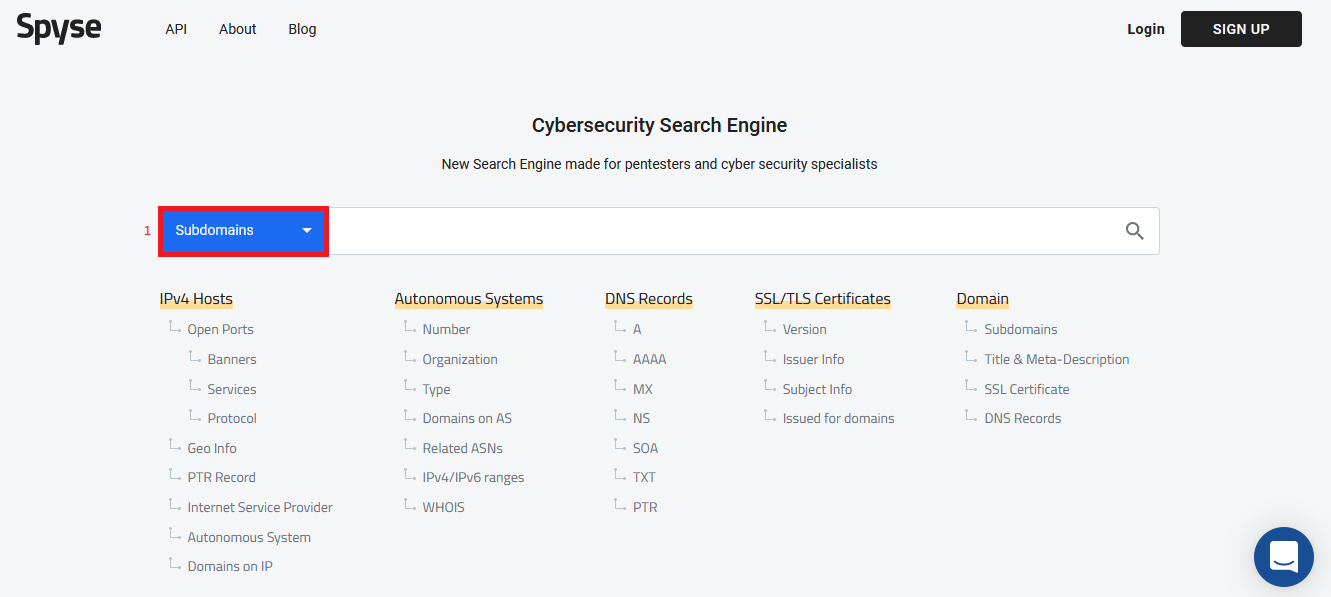Choose the MX DNS record link

(x=643, y=389)
